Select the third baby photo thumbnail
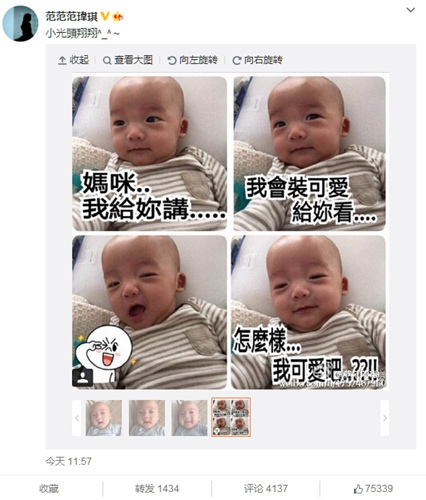This screenshot has width=426, height=500. (x=189, y=418)
